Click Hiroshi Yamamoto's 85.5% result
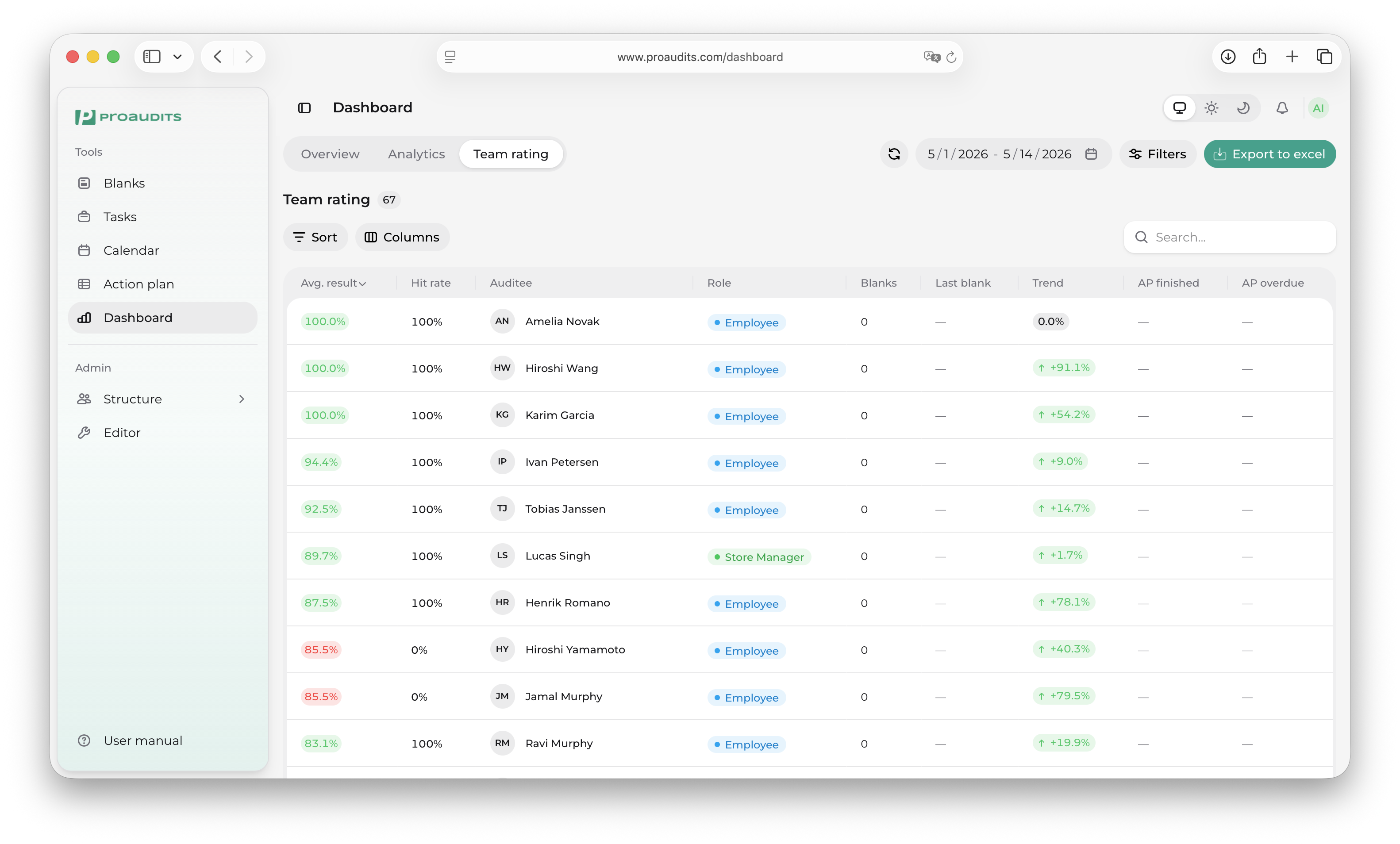 coord(321,649)
